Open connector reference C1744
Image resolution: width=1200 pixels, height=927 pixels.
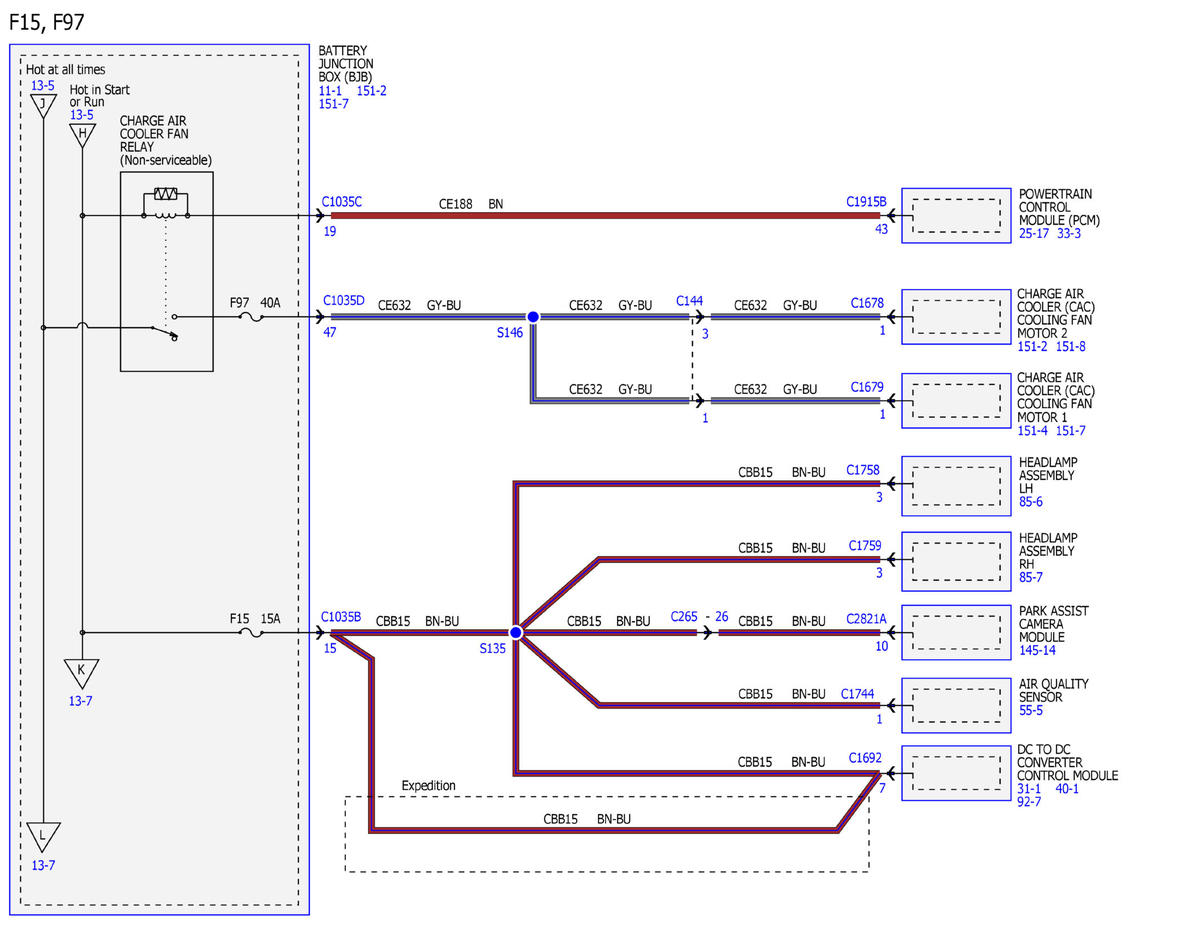pos(857,692)
